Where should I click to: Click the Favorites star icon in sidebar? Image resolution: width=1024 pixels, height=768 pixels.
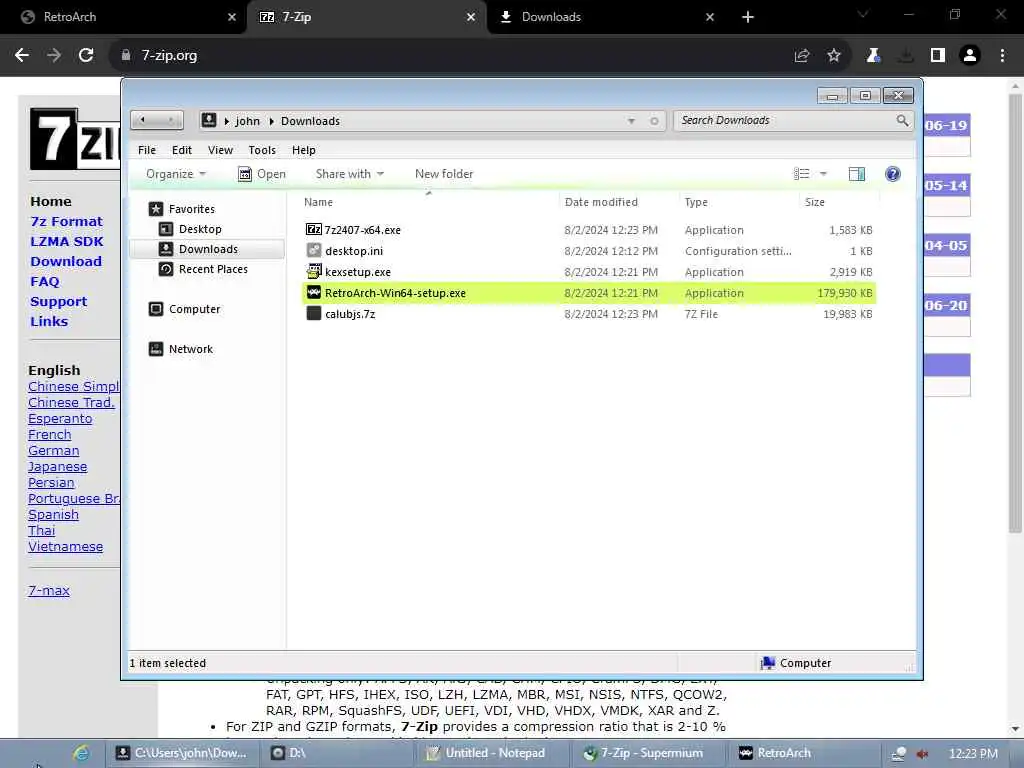[x=155, y=209]
